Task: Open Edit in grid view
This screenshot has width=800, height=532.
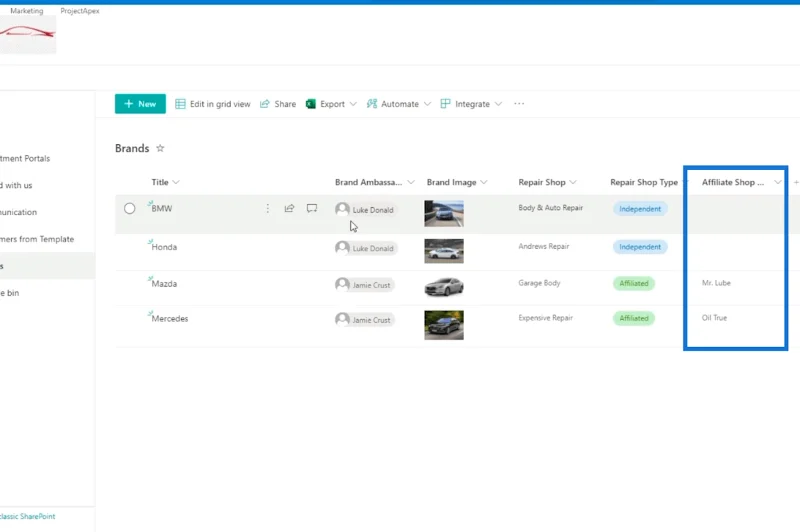Action: pos(213,104)
